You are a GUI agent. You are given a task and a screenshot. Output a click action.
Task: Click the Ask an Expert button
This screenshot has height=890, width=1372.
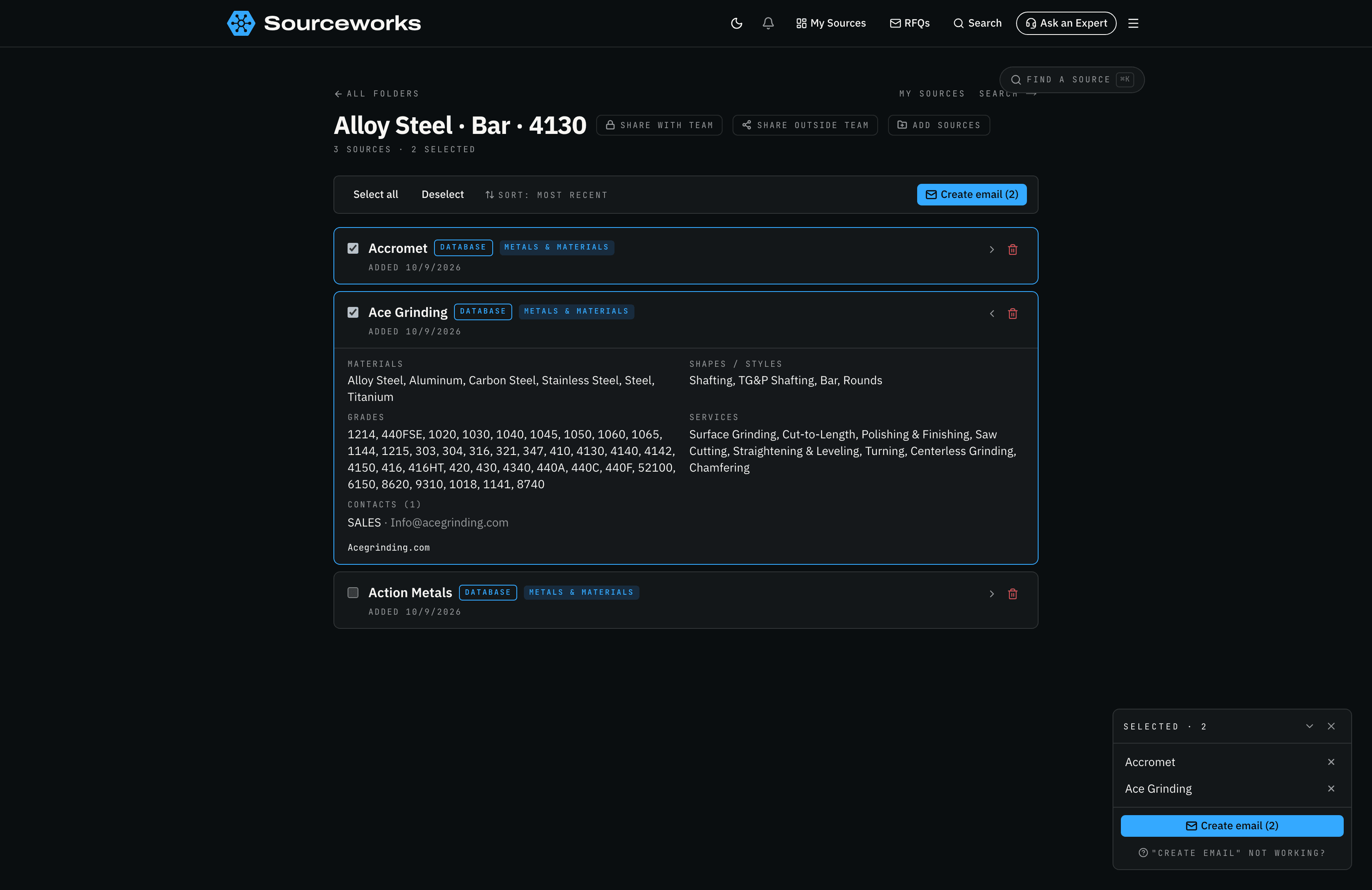tap(1066, 23)
